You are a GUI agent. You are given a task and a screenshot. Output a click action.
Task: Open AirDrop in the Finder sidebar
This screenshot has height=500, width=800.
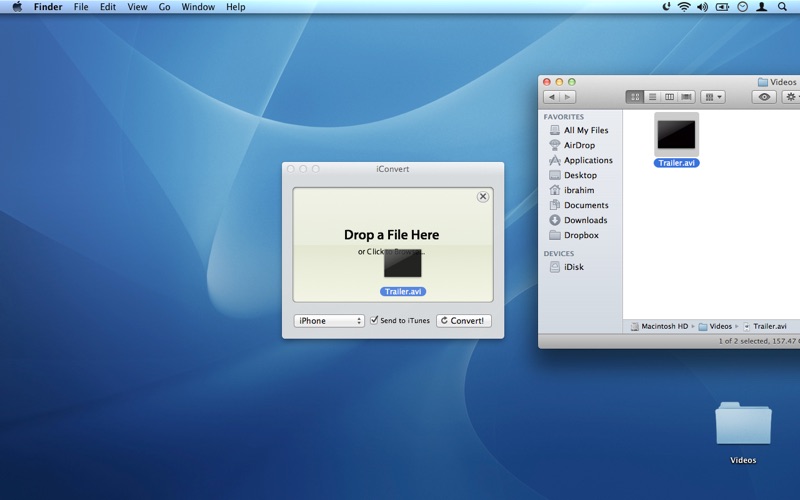[578, 145]
